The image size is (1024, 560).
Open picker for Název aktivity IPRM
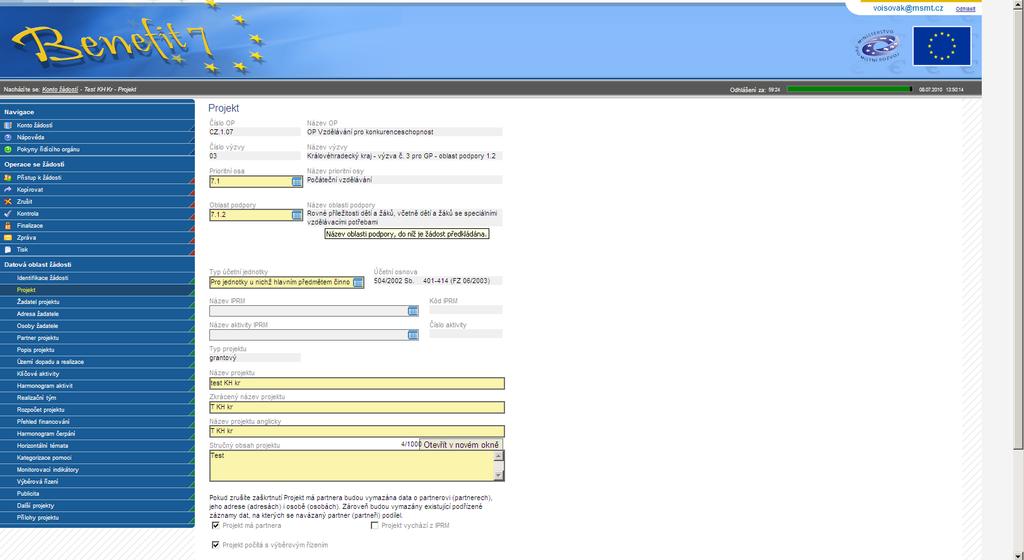(x=413, y=335)
